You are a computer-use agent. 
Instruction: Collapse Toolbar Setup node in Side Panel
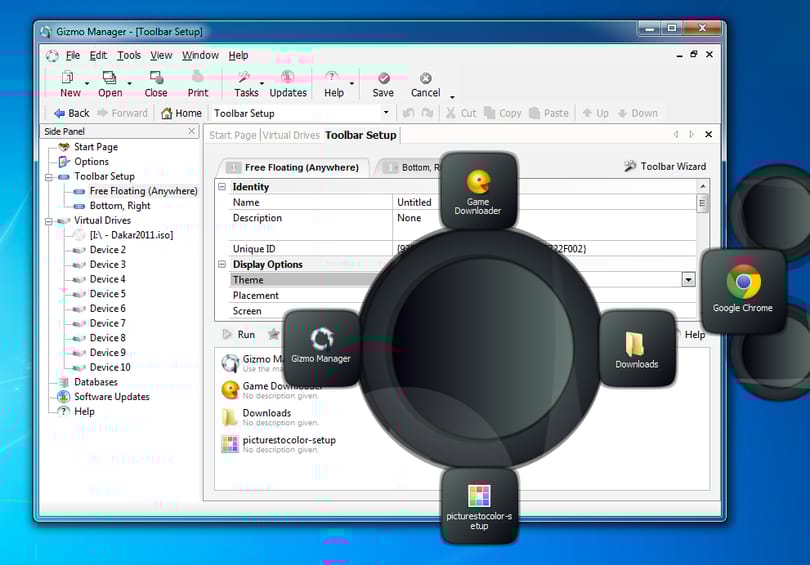[49, 177]
